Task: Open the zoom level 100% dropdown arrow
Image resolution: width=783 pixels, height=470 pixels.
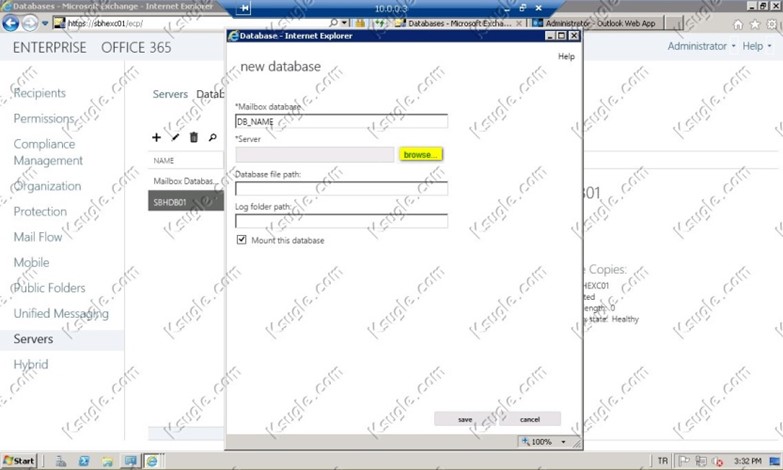Action: (563, 442)
